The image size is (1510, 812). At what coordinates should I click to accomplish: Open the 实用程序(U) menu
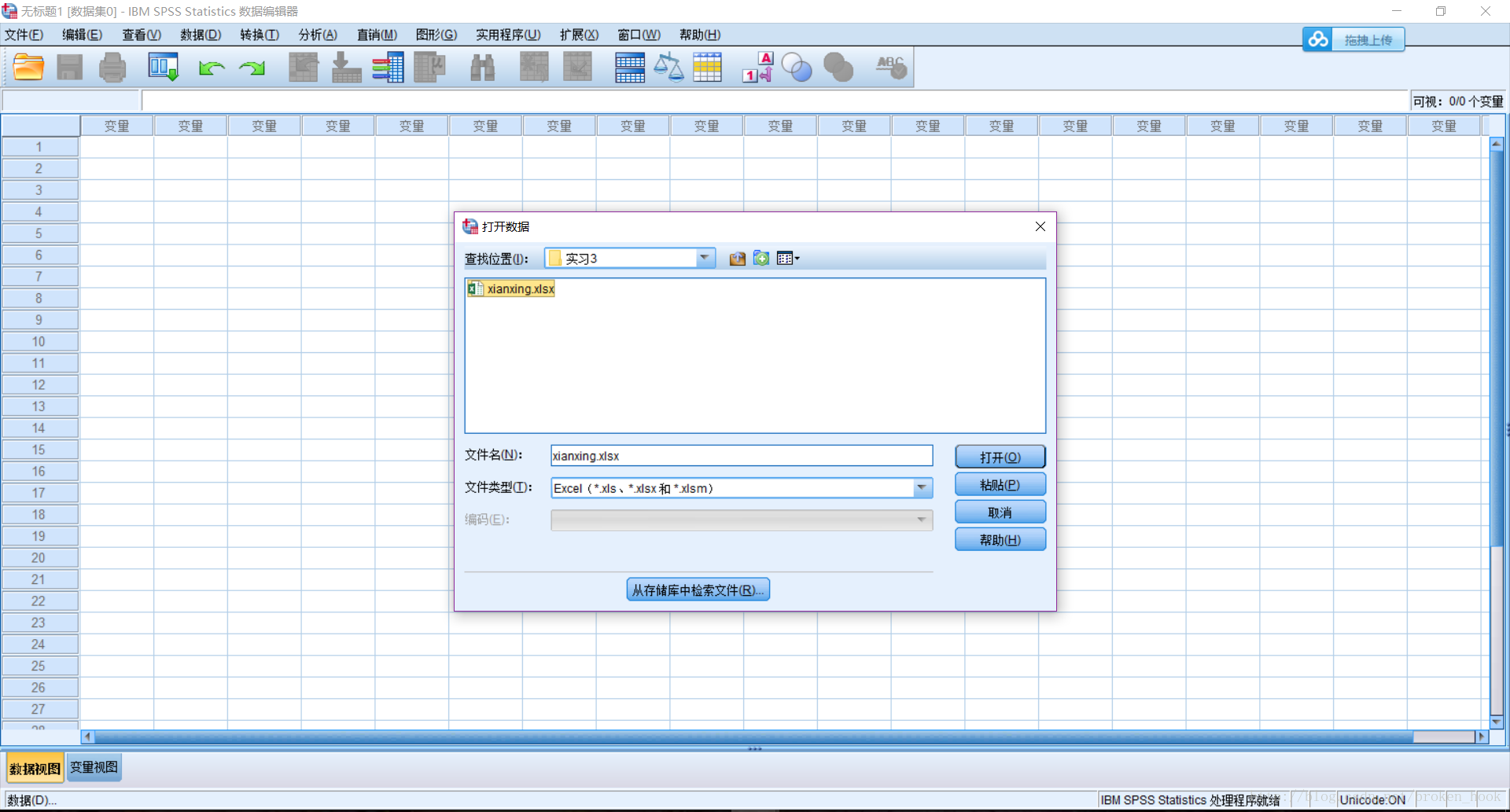(508, 35)
